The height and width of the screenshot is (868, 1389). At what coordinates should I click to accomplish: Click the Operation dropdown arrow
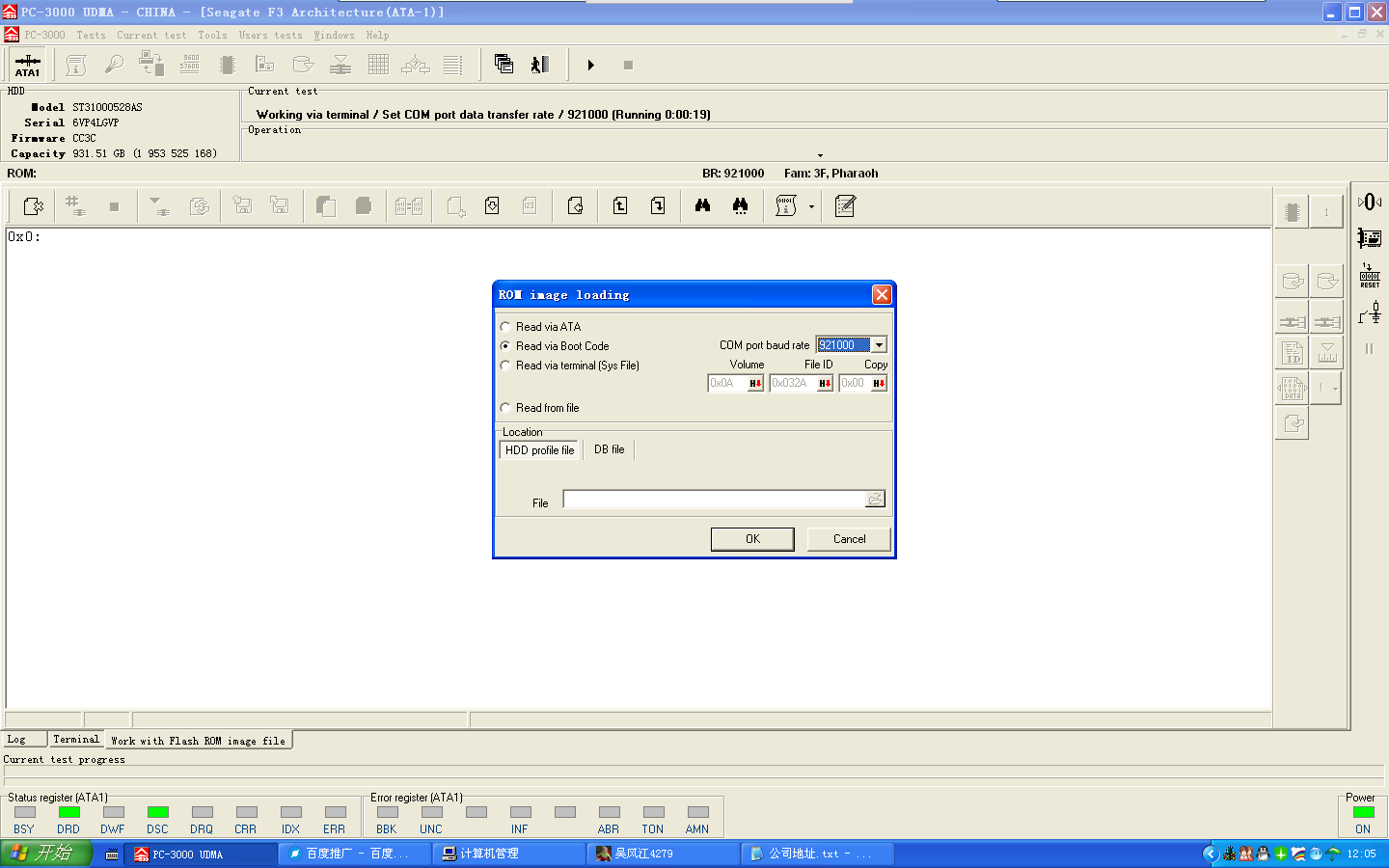820,155
